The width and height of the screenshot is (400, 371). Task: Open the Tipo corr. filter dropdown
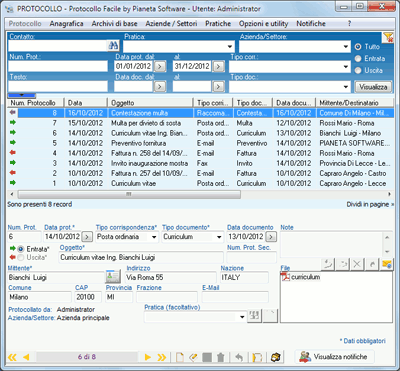(x=346, y=67)
